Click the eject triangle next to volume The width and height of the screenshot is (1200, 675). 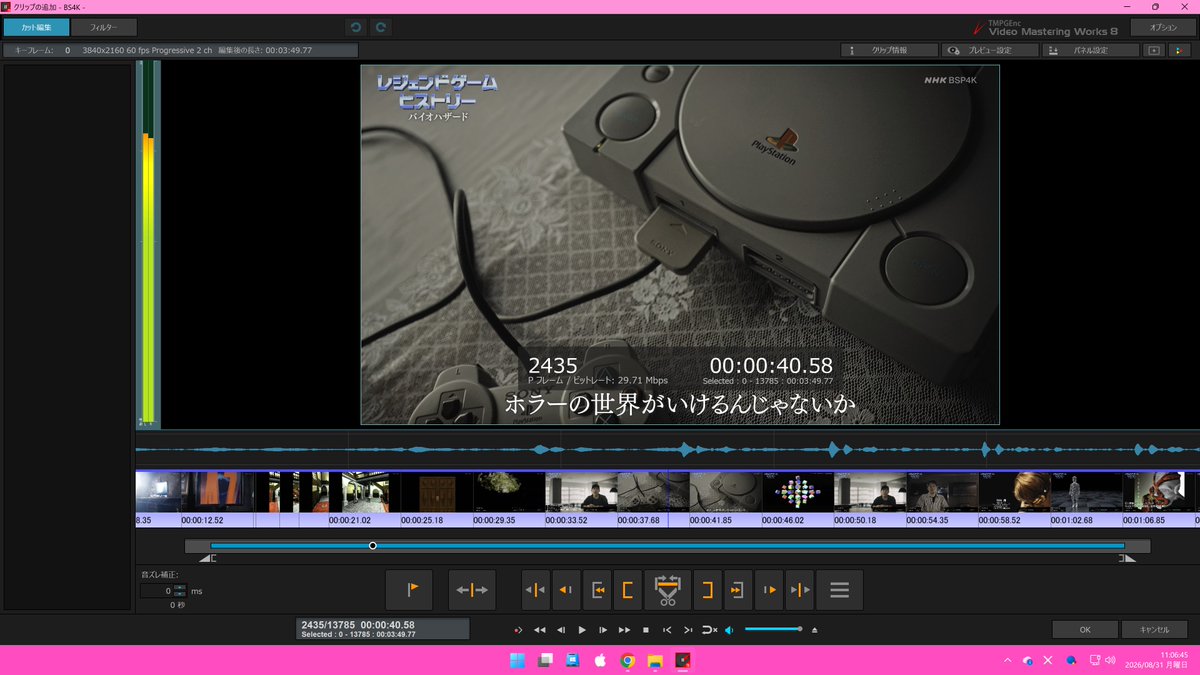pos(814,630)
